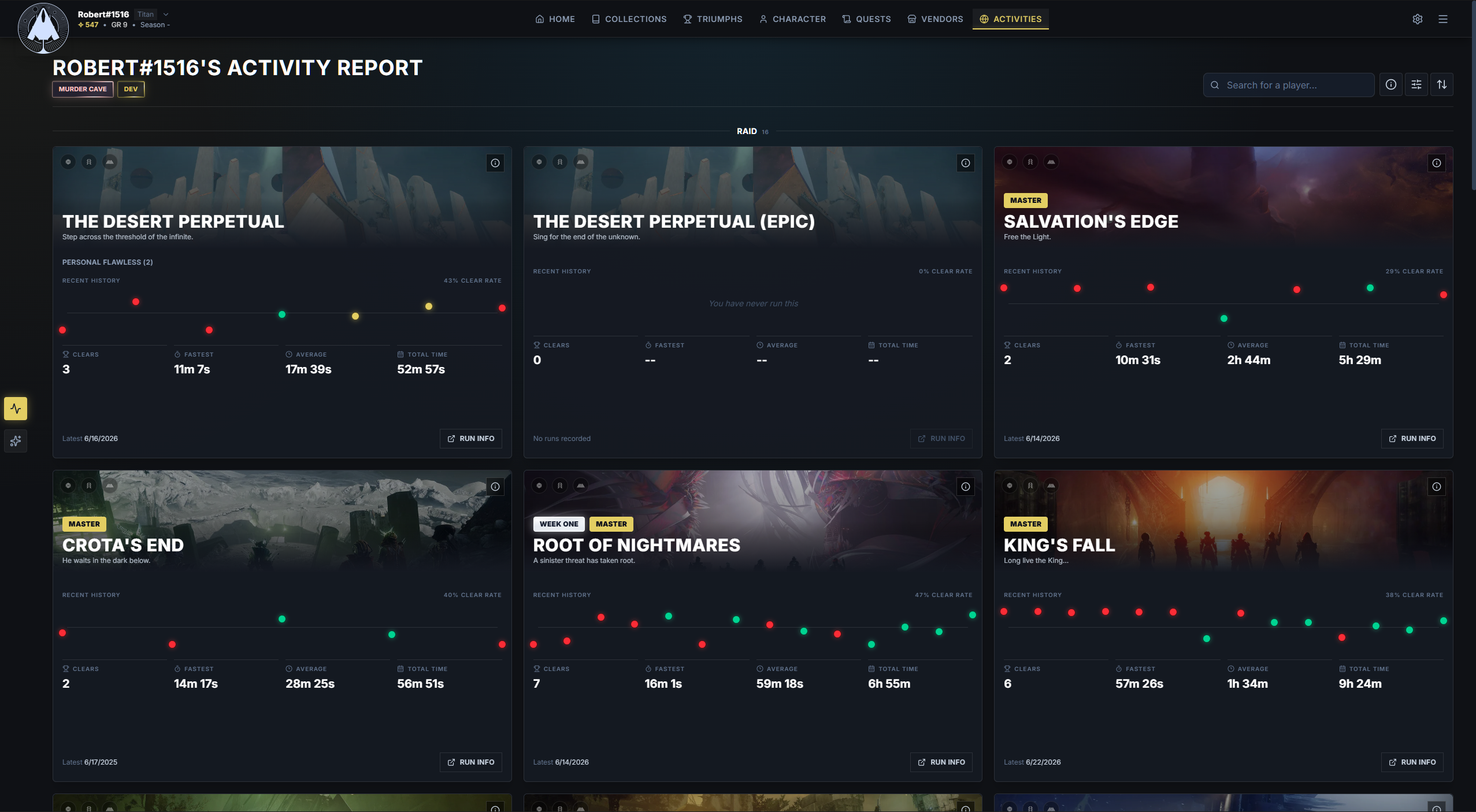Click the "Robert#1516's Activity Report" heading
Viewport: 1476px width, 812px height.
click(238, 68)
